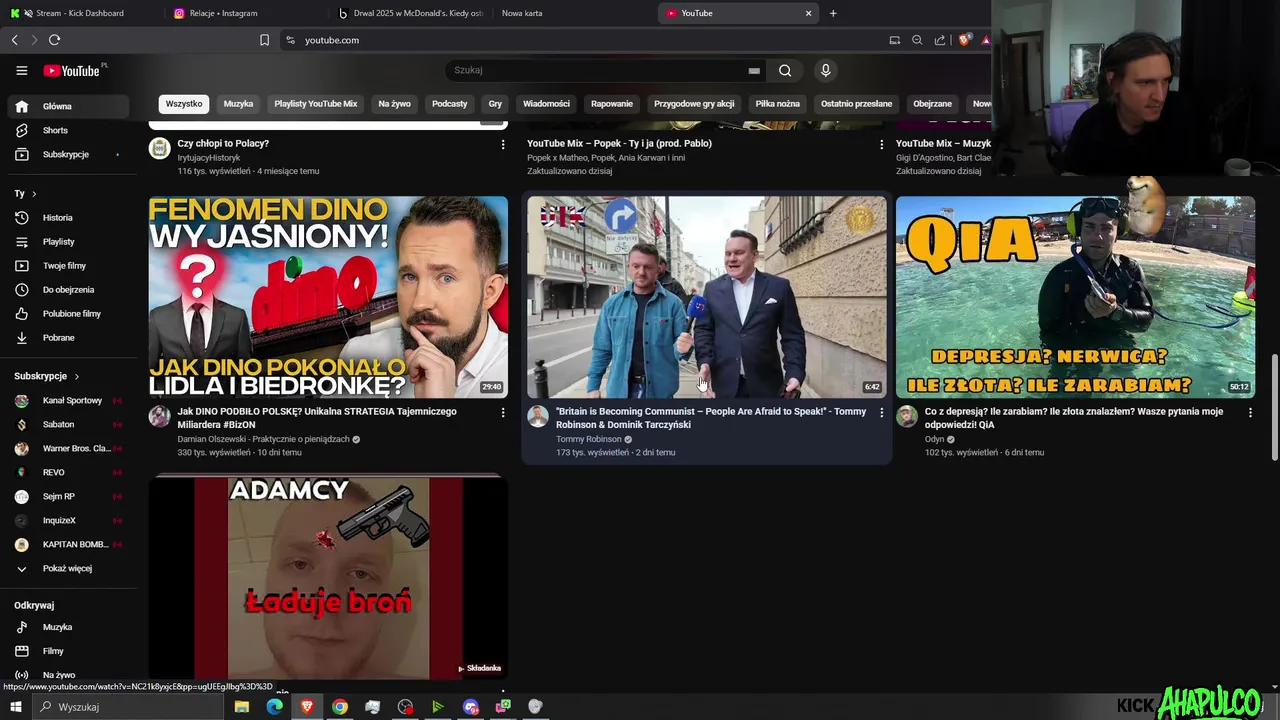Open InquizeX channel subscription
Image resolution: width=1280 pixels, height=720 pixels.
click(x=68, y=520)
